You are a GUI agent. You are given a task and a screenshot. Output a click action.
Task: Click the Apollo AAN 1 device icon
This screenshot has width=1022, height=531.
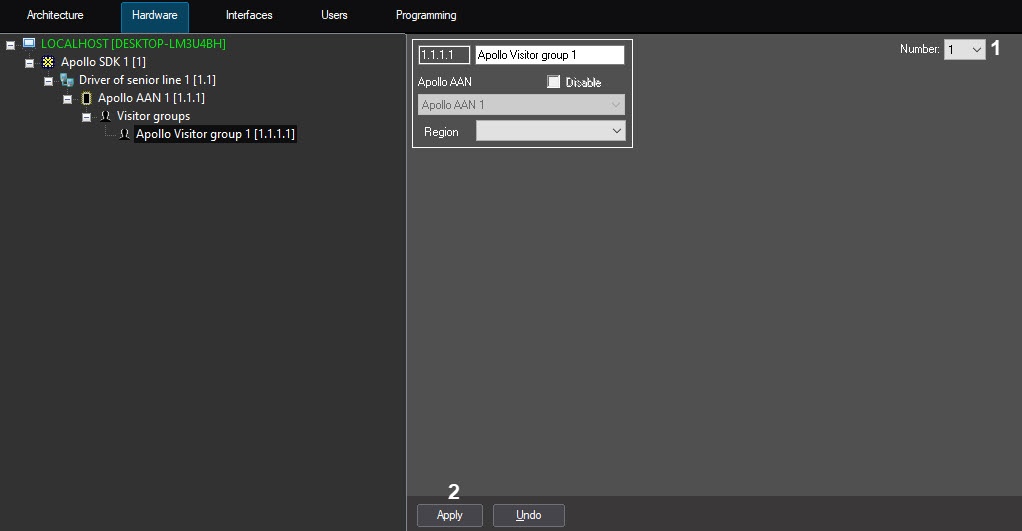point(86,98)
